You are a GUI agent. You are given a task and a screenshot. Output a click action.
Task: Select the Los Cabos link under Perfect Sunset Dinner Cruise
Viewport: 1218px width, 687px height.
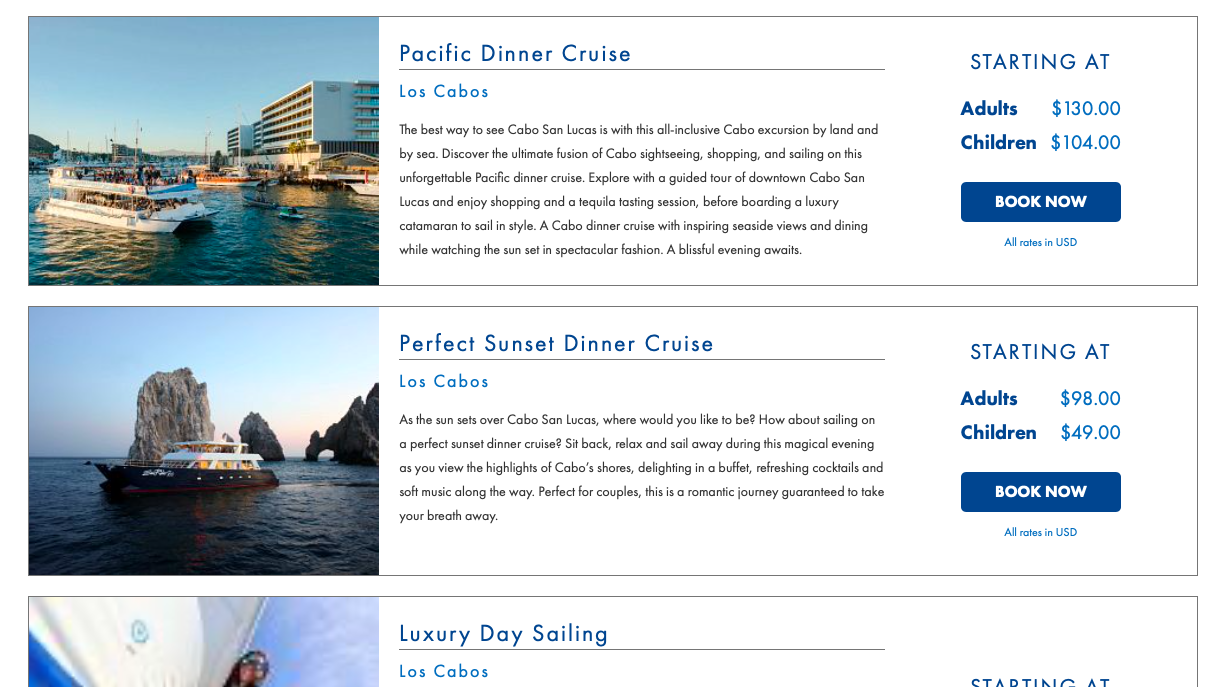[444, 381]
